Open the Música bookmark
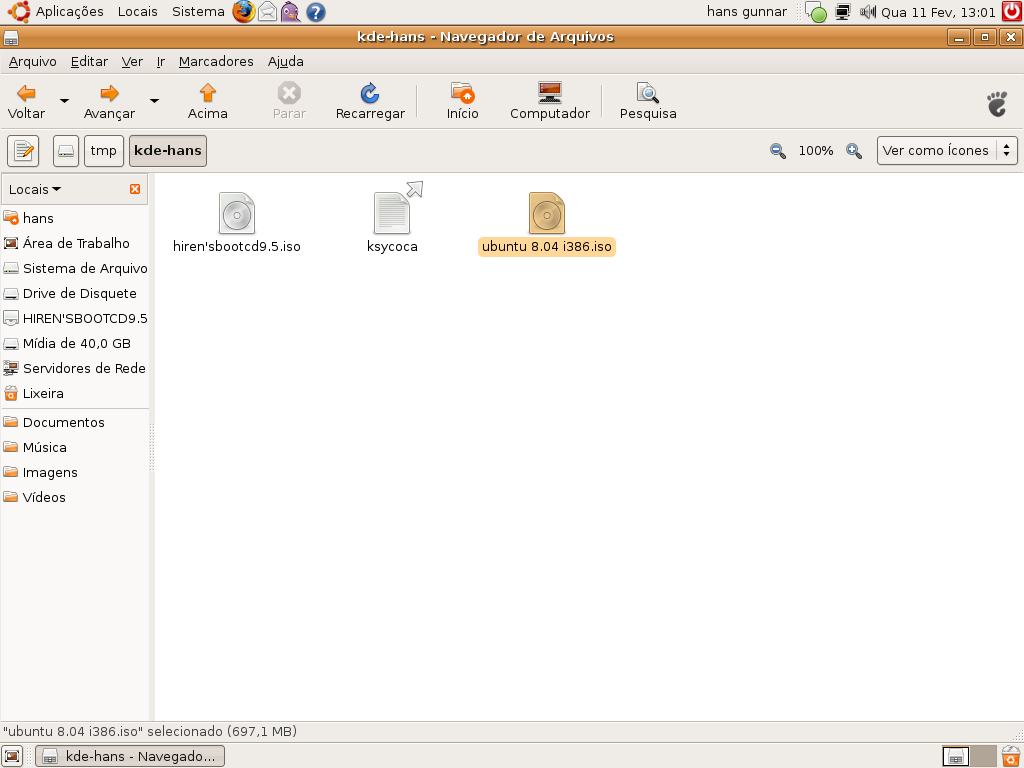 (74, 447)
